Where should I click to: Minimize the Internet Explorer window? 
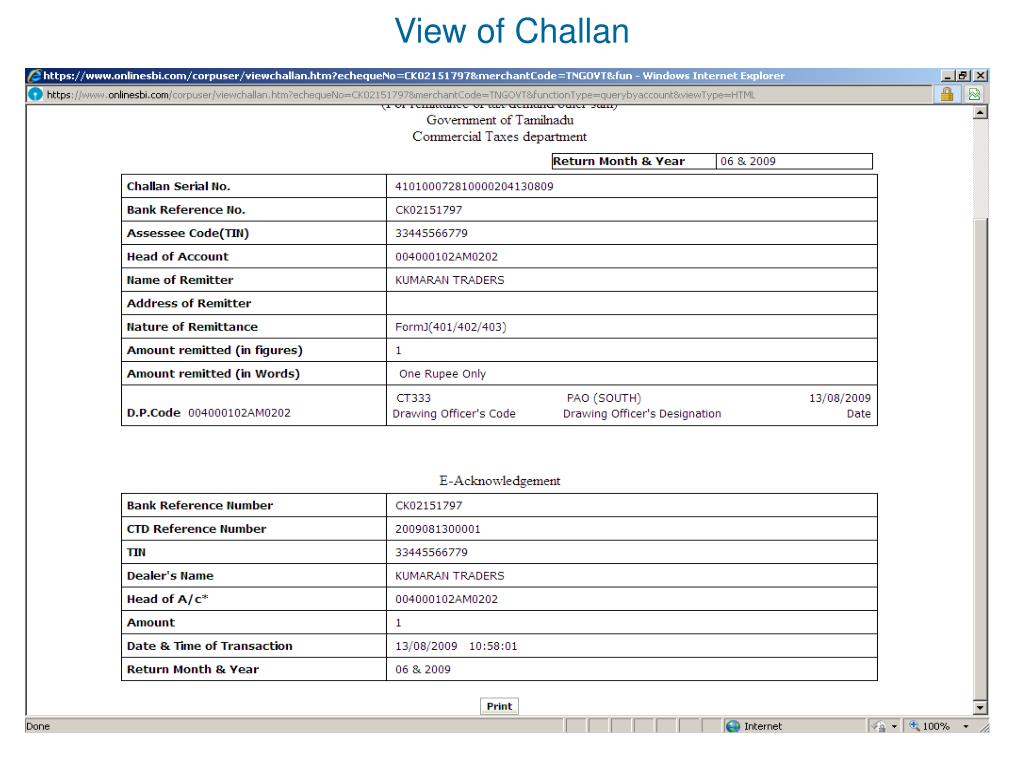[948, 76]
